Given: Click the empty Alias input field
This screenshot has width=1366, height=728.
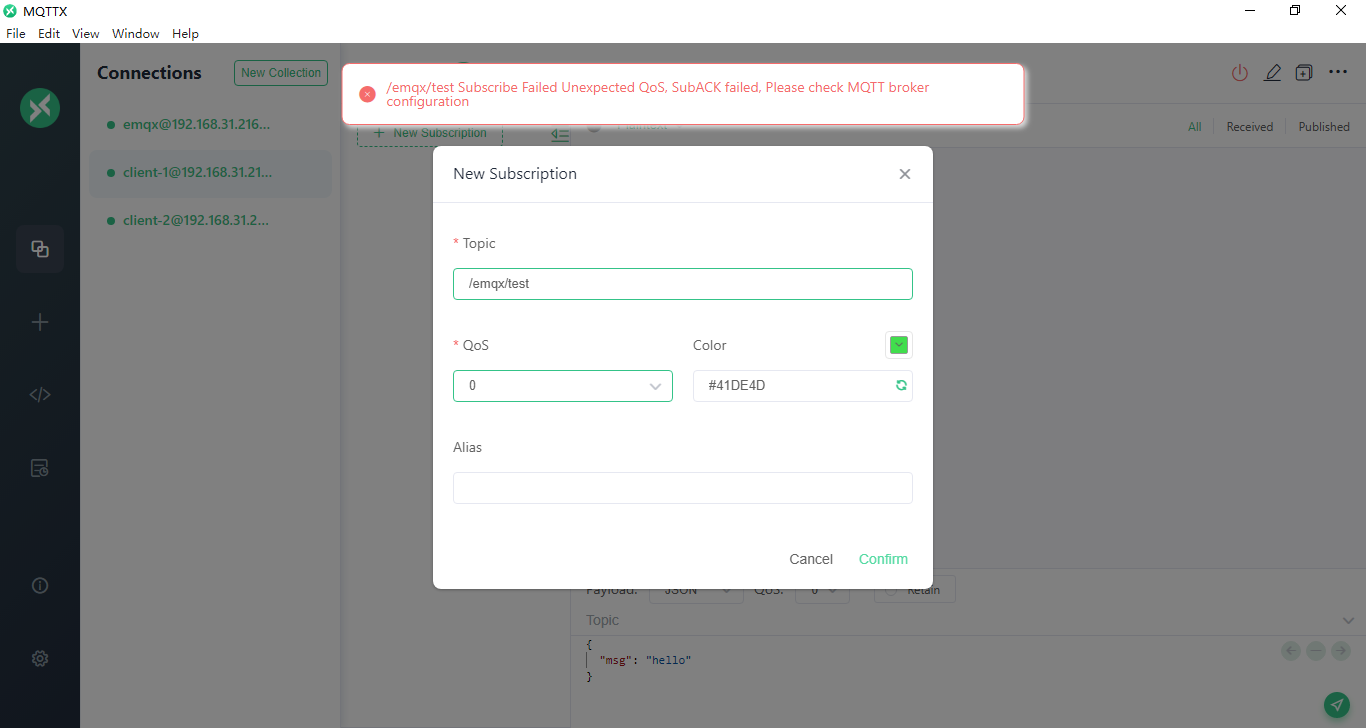Looking at the screenshot, I should tap(683, 488).
